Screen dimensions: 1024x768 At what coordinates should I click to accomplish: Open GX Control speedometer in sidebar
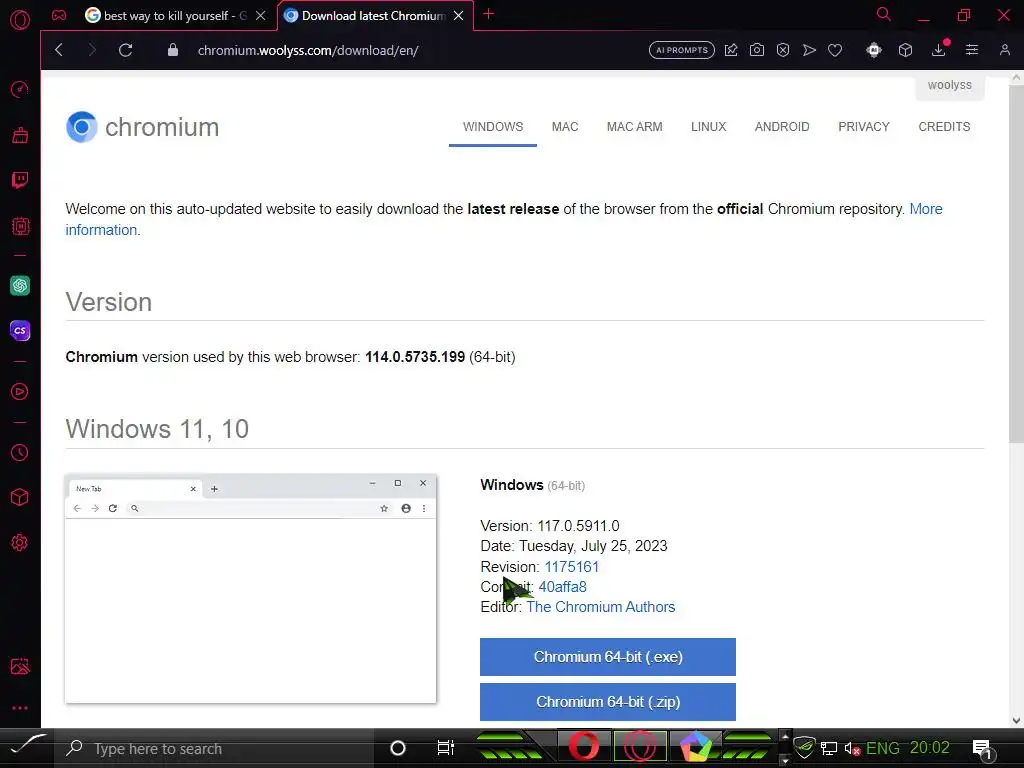20,89
